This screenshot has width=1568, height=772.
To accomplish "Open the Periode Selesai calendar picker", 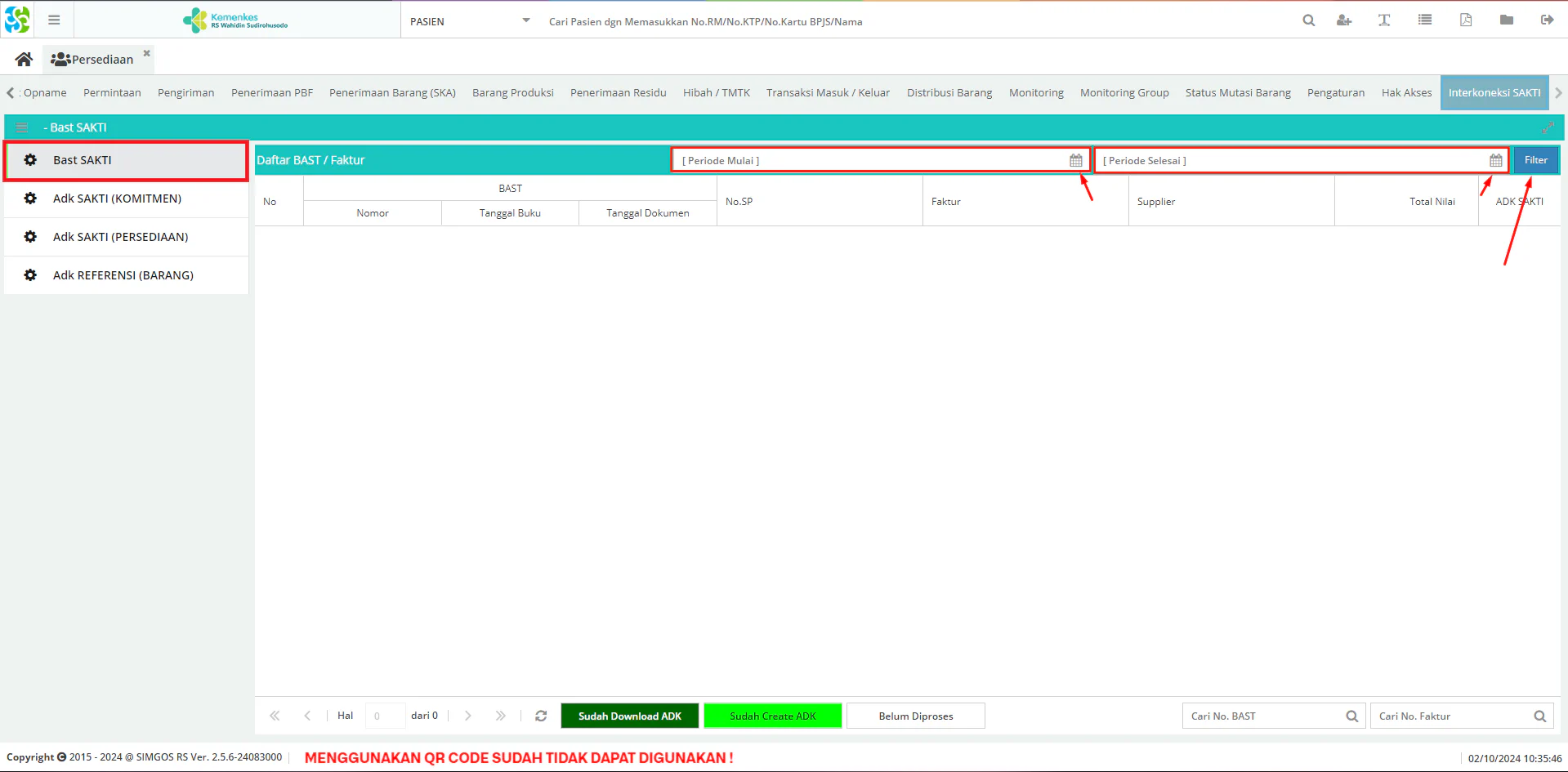I will point(1495,161).
